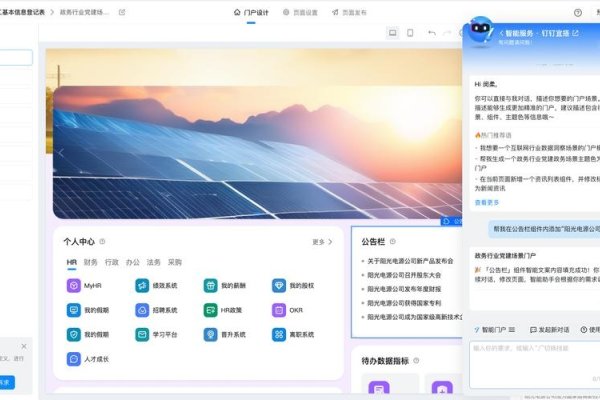The width and height of the screenshot is (600, 400).
Task: Click the redo arrow in toolbar
Action: point(447,33)
